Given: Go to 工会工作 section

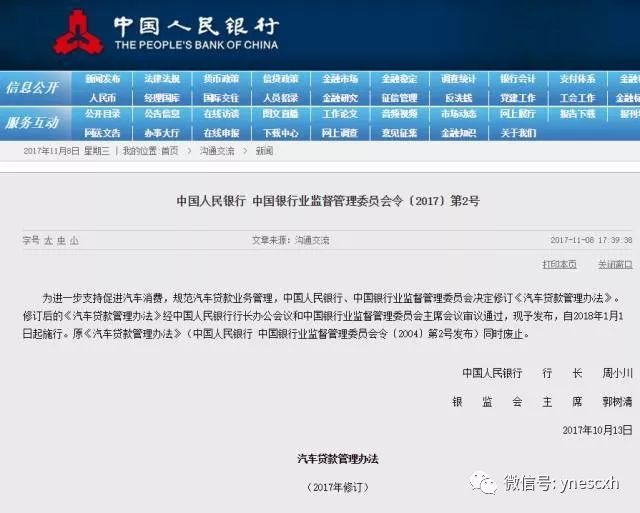Looking at the screenshot, I should pyautogui.click(x=578, y=98).
